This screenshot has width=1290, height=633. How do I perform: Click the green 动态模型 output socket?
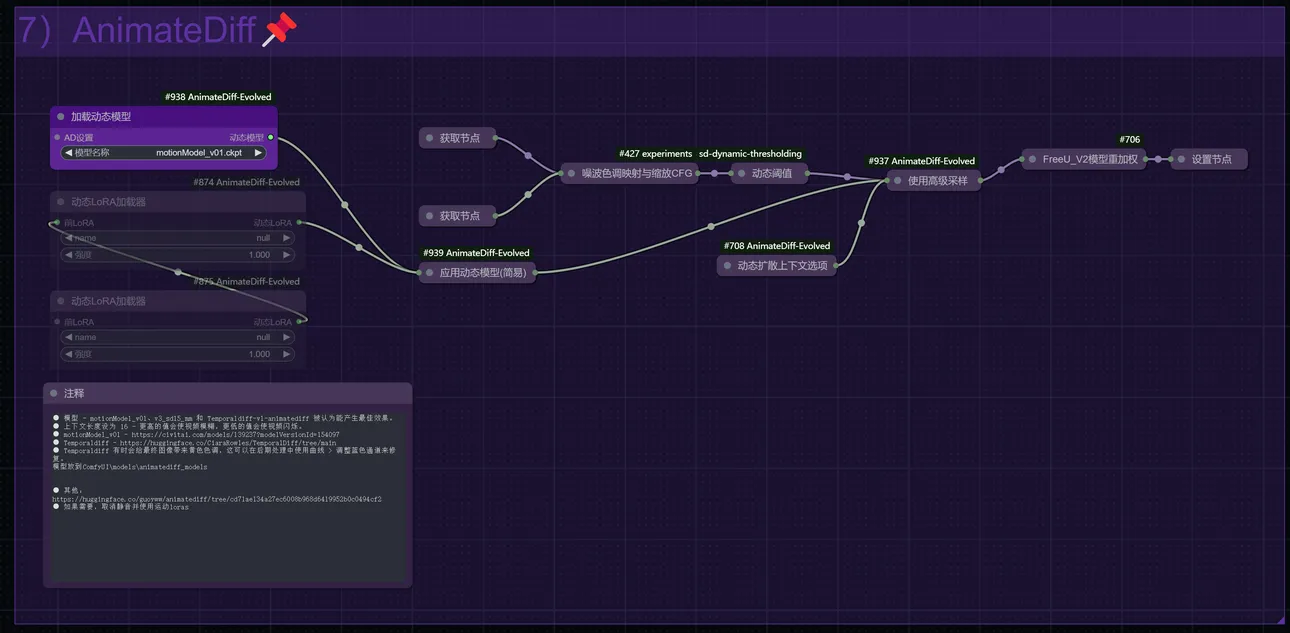coord(271,137)
